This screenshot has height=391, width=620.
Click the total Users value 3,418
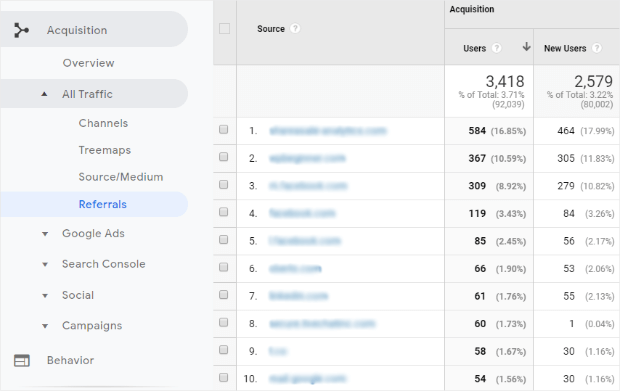(x=505, y=81)
